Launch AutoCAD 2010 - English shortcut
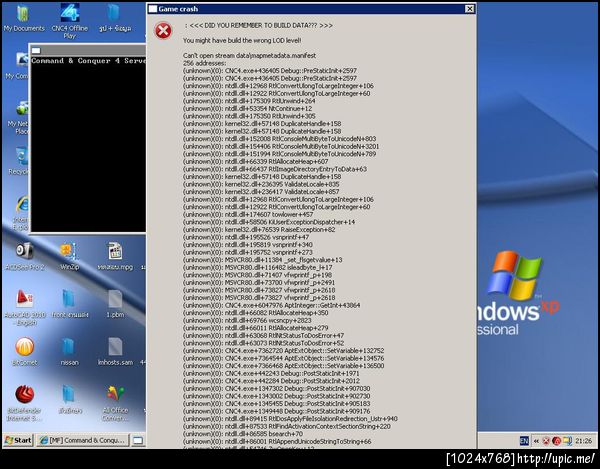The width and height of the screenshot is (600, 469). [x=25, y=308]
